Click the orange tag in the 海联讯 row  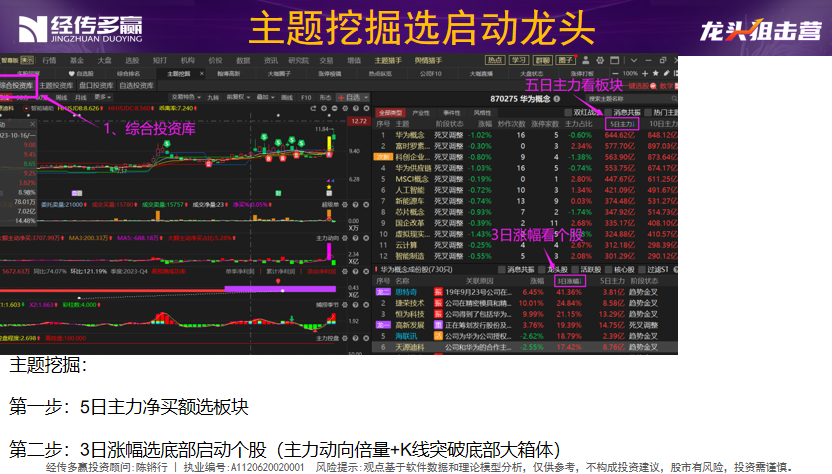(x=438, y=336)
